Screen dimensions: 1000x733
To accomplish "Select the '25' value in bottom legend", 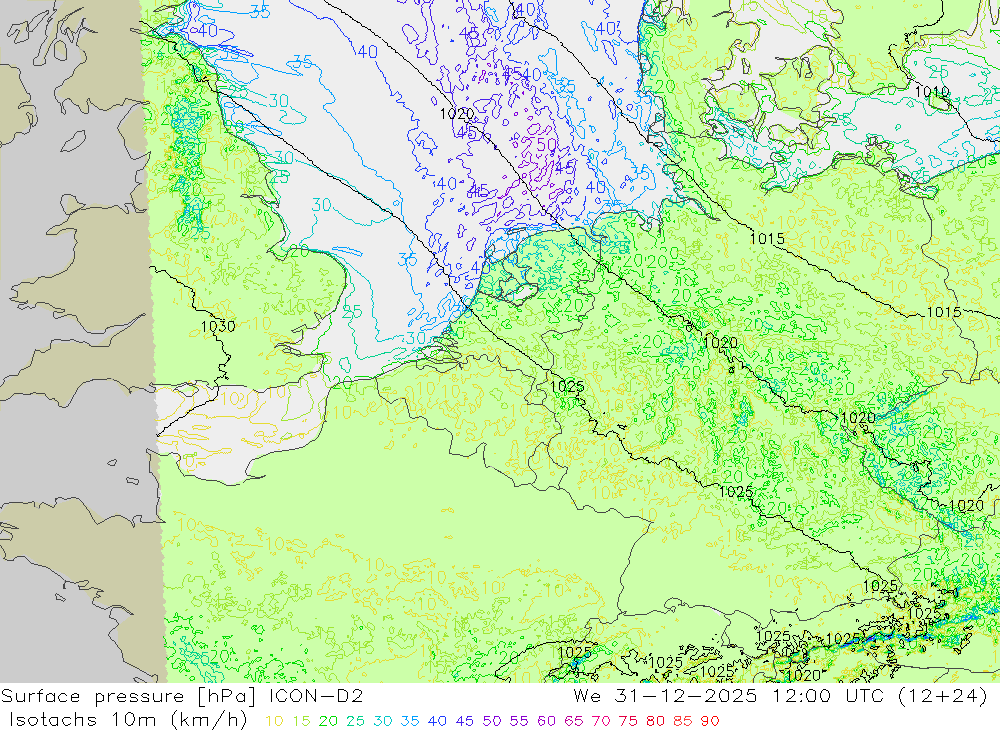I will pyautogui.click(x=356, y=721).
